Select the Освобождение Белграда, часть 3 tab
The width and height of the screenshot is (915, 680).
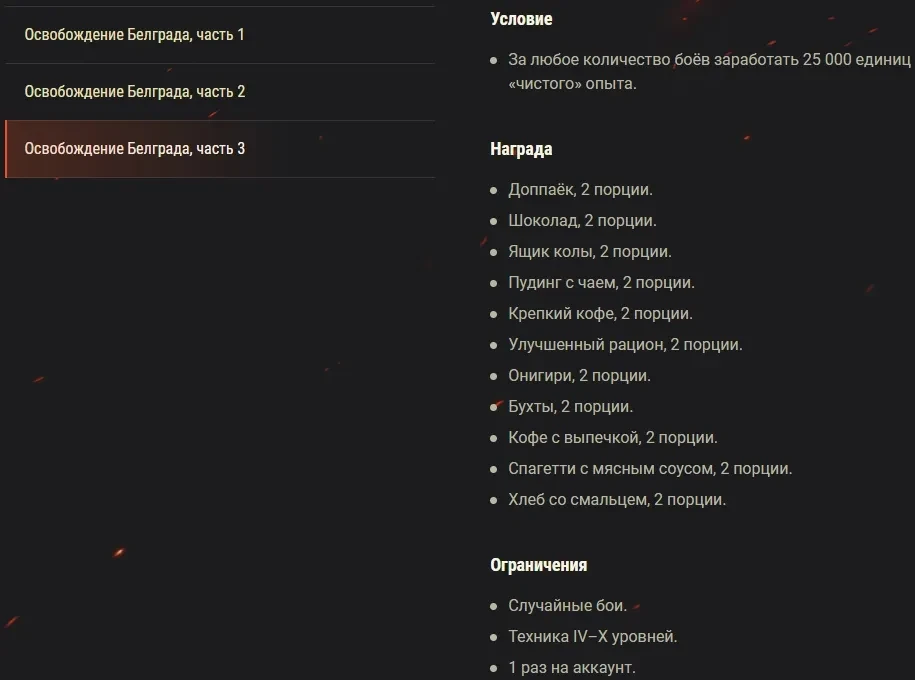pos(134,149)
